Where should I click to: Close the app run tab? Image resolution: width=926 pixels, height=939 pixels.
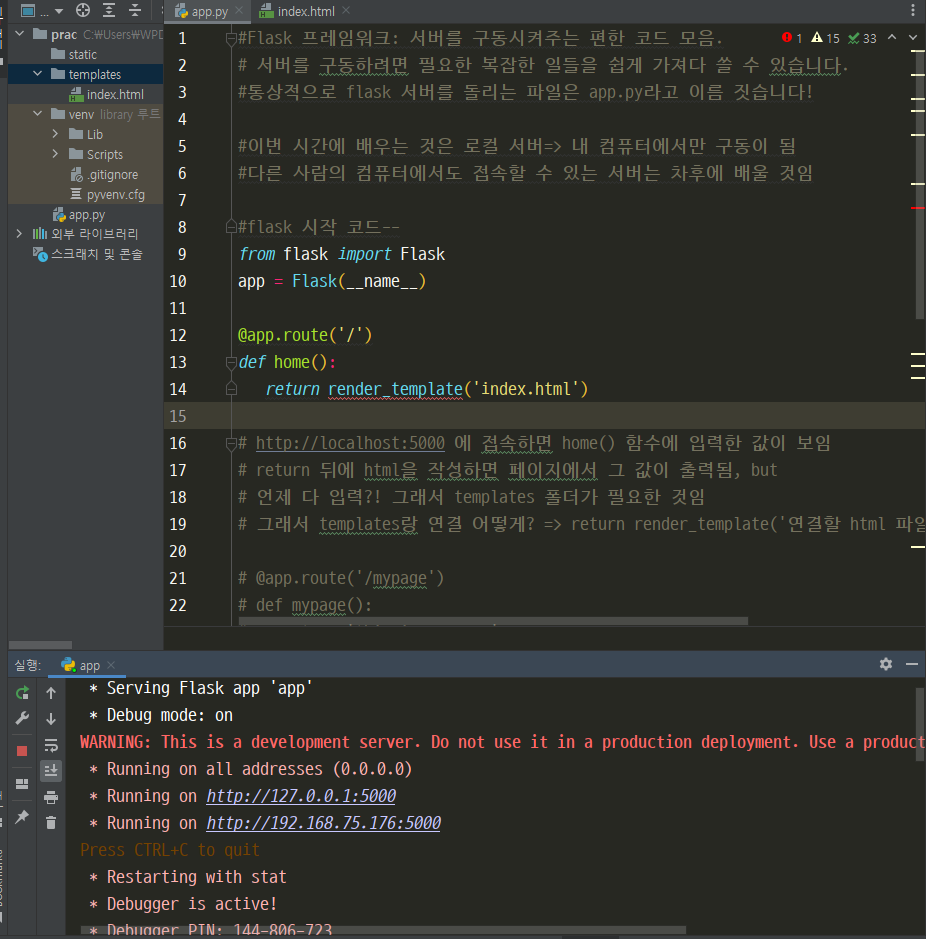point(111,665)
